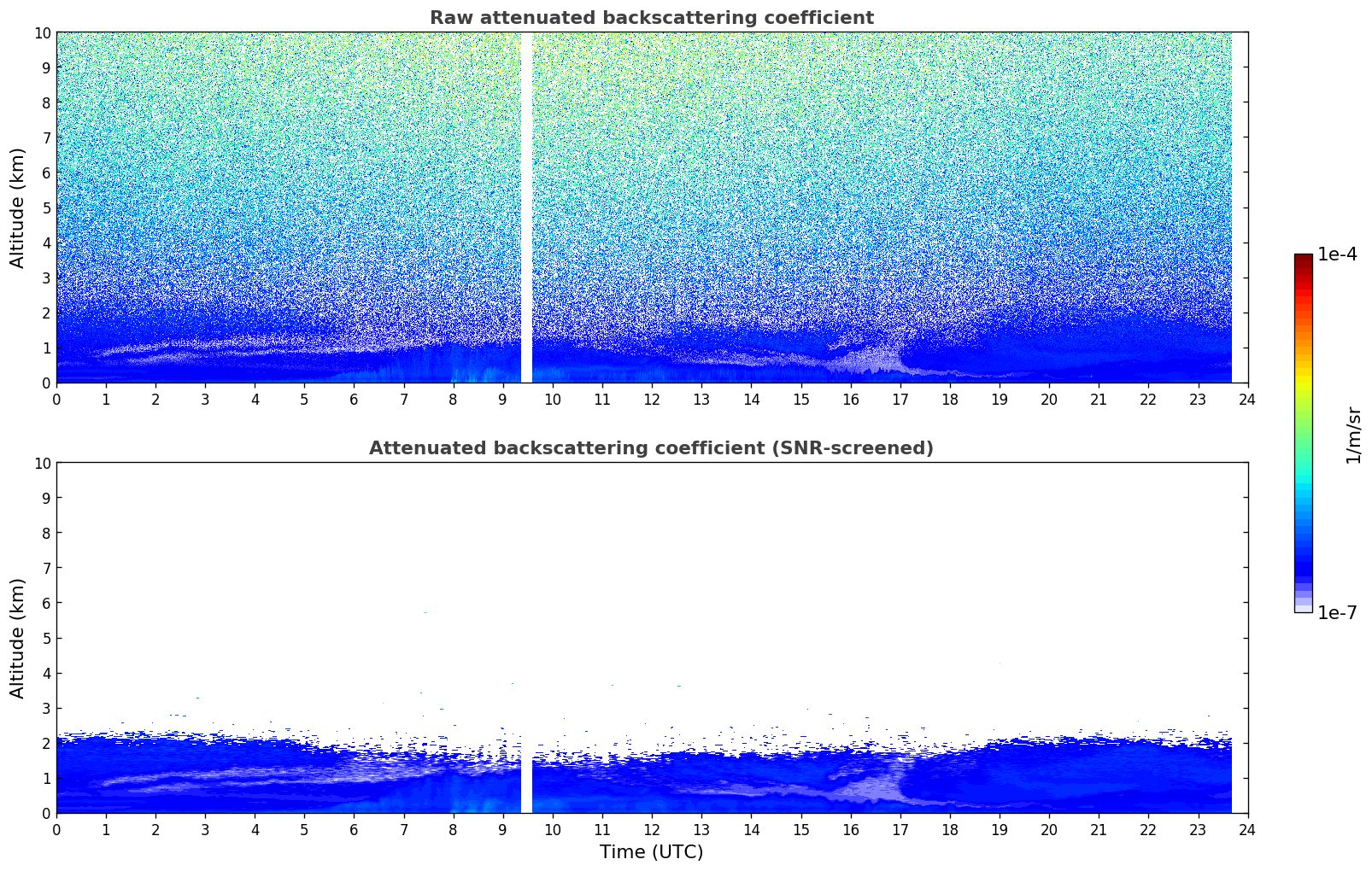Click the colorbar's '1e-7' lower limit label
The width and height of the screenshot is (1372, 871).
(x=1337, y=612)
